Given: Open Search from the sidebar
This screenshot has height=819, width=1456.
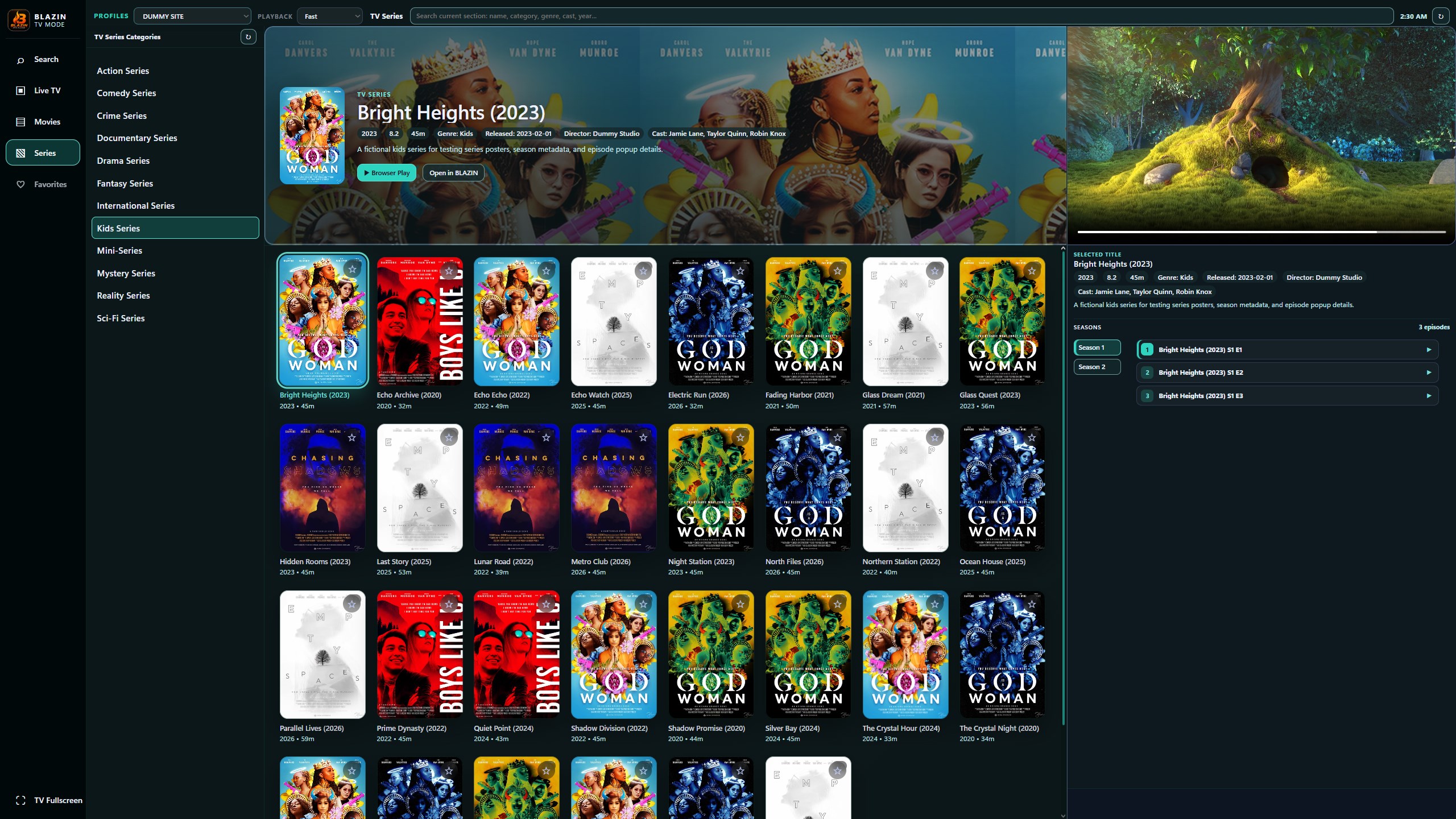Looking at the screenshot, I should [43, 59].
